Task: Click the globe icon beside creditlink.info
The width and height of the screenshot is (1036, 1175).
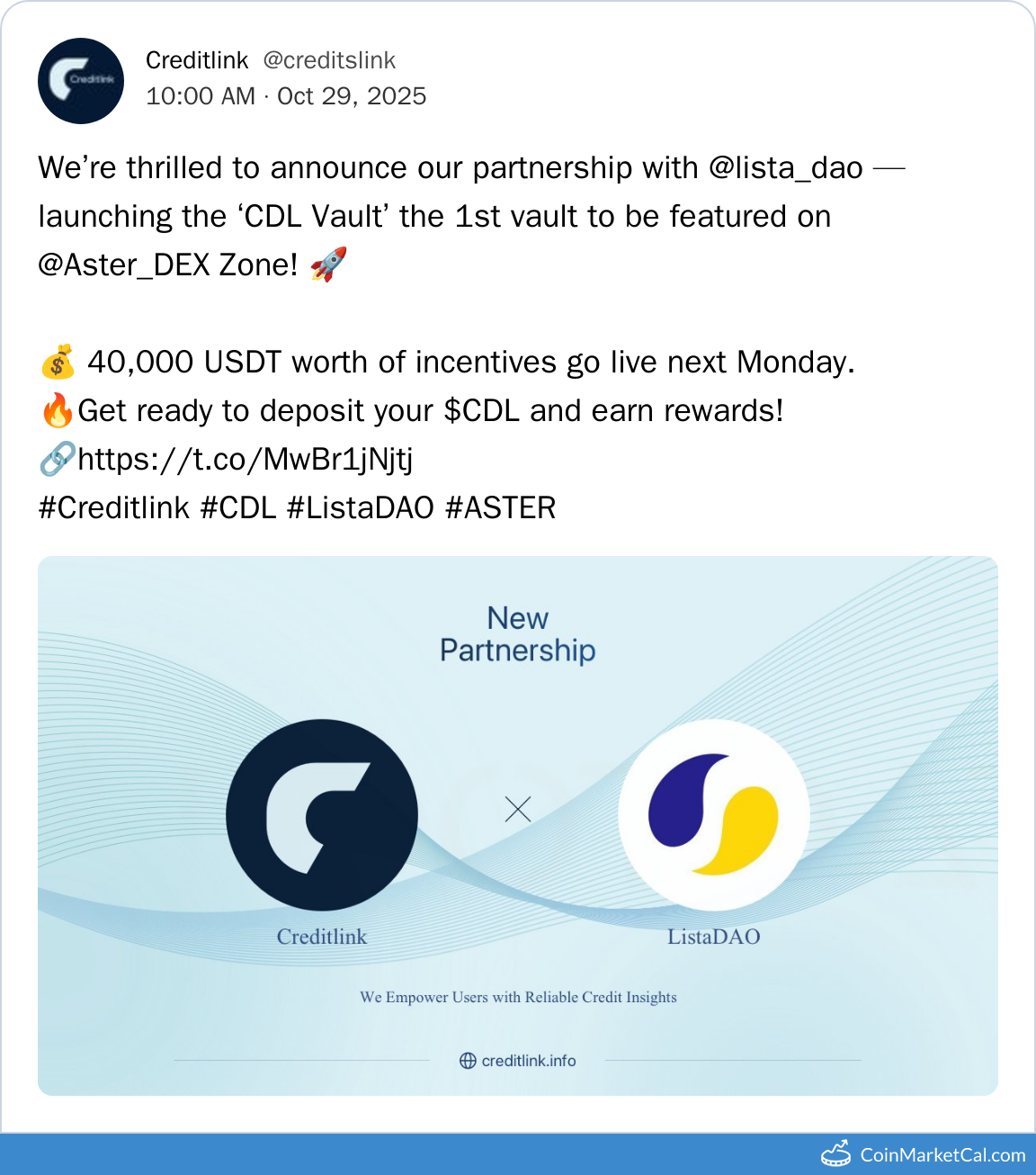Action: click(x=468, y=1061)
